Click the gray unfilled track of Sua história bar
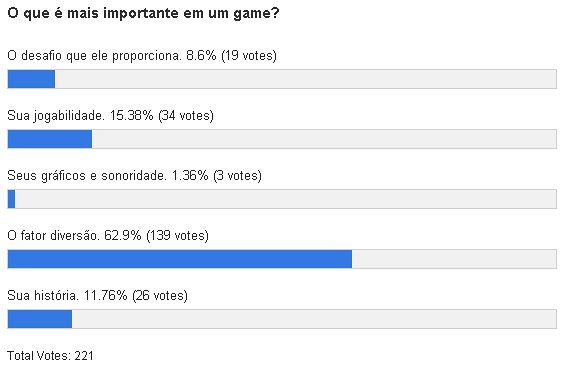The width and height of the screenshot is (563, 366). (314, 319)
